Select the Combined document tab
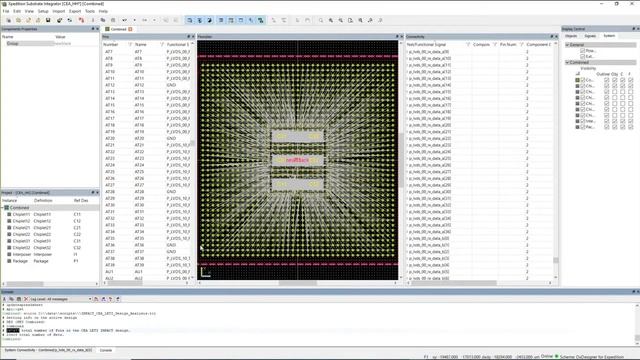640x360 pixels. click(x=118, y=29)
